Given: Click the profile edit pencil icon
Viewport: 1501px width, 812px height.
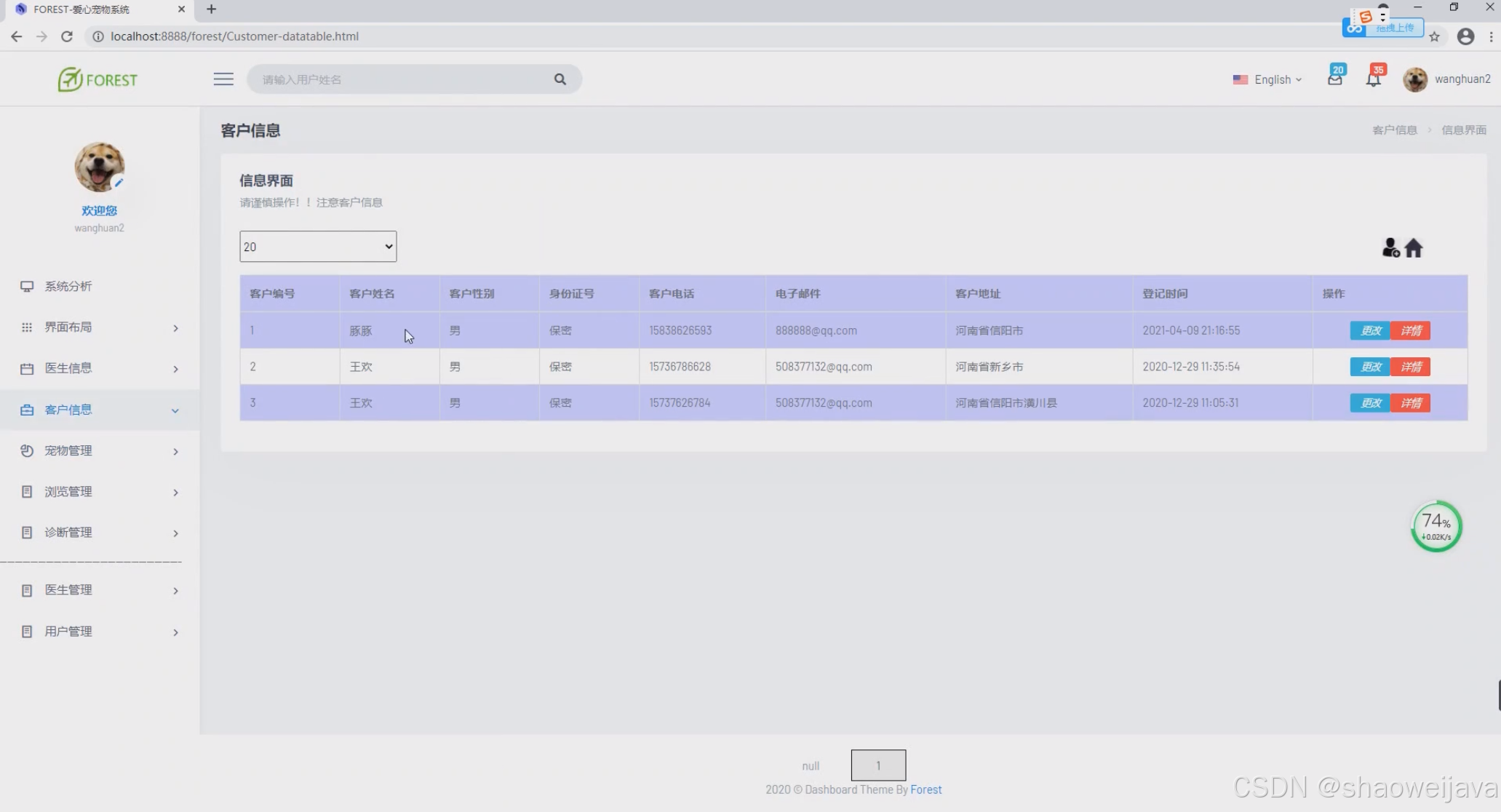Looking at the screenshot, I should coord(119,183).
